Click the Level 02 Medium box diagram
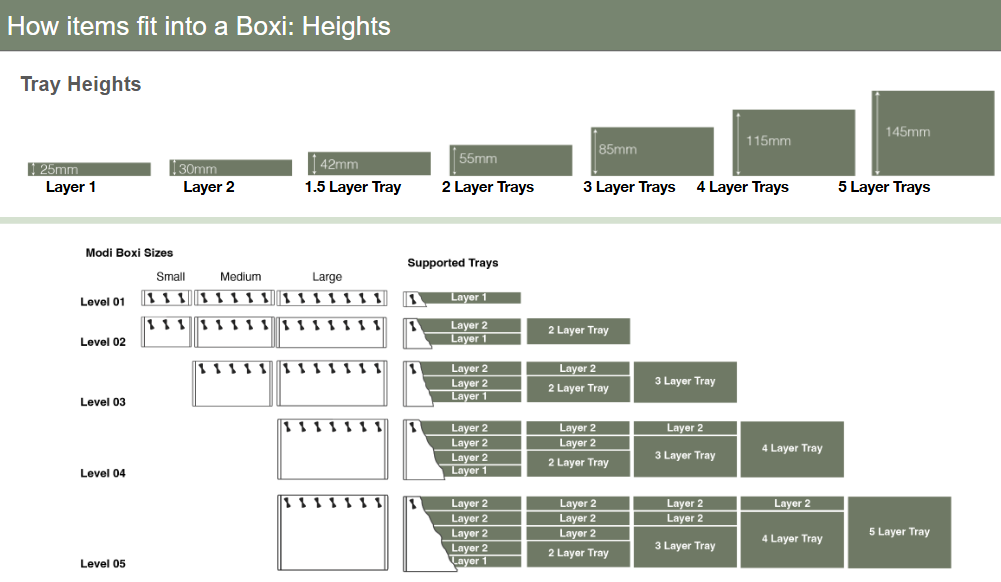This screenshot has height=582, width=1001. (x=234, y=332)
